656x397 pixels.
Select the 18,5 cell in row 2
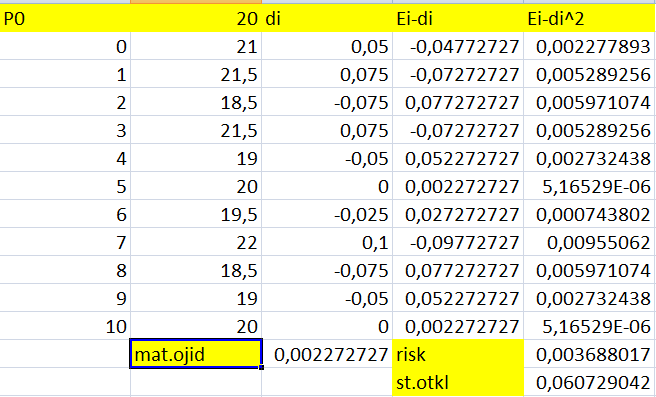196,102
